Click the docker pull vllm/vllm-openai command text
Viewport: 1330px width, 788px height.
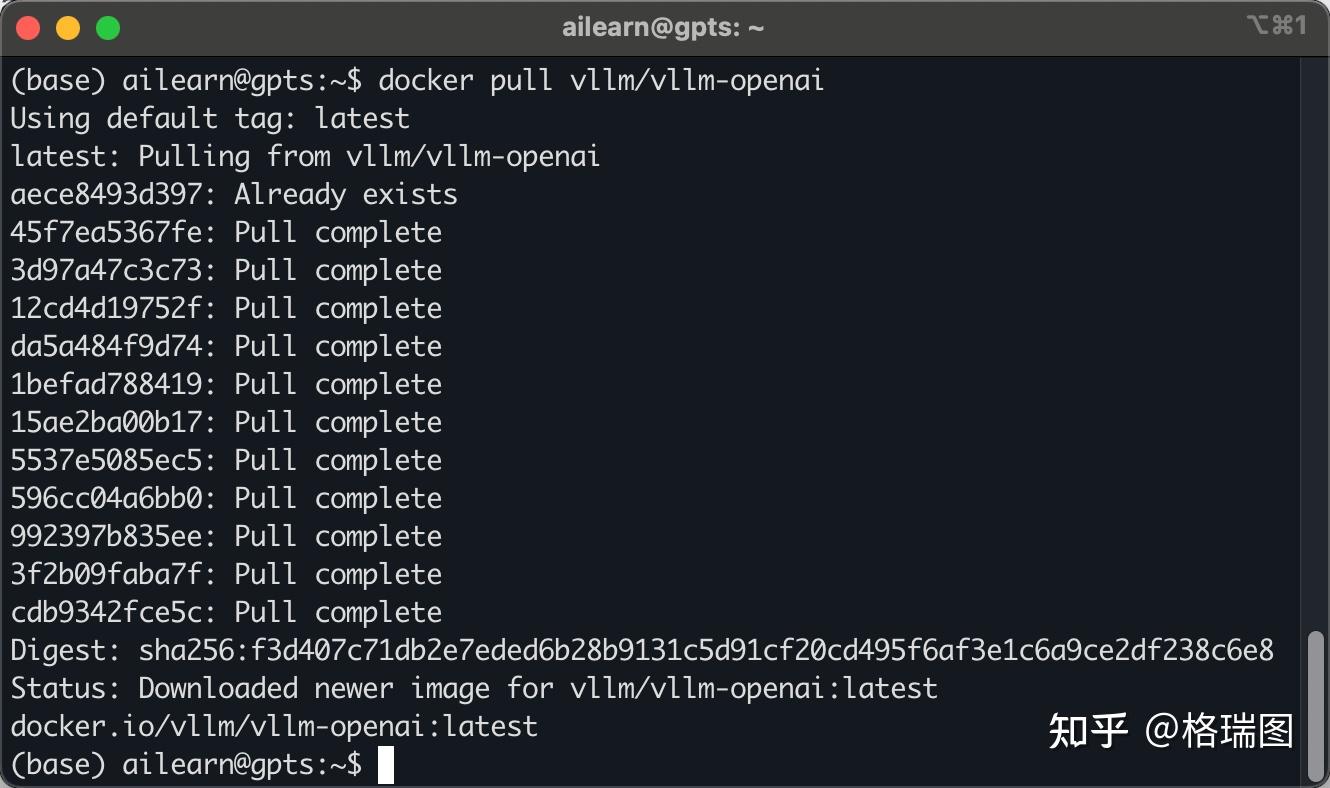(x=600, y=80)
